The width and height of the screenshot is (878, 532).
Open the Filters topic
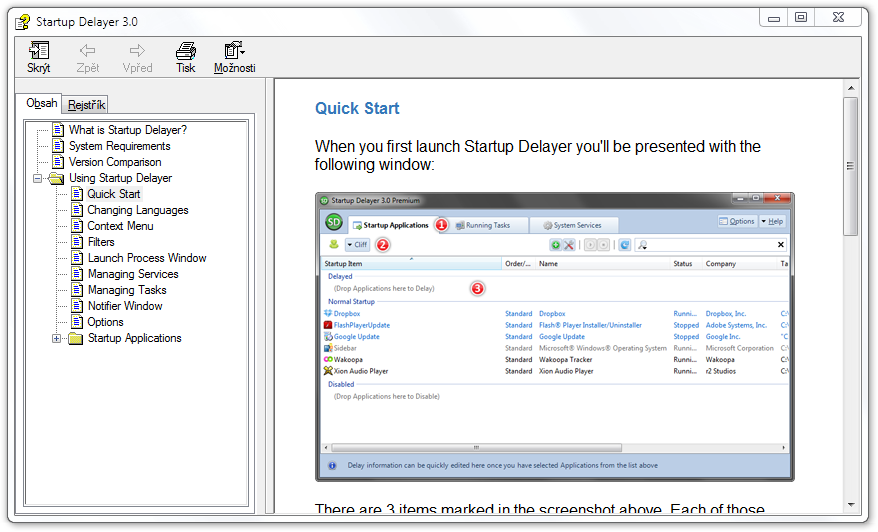pos(101,242)
